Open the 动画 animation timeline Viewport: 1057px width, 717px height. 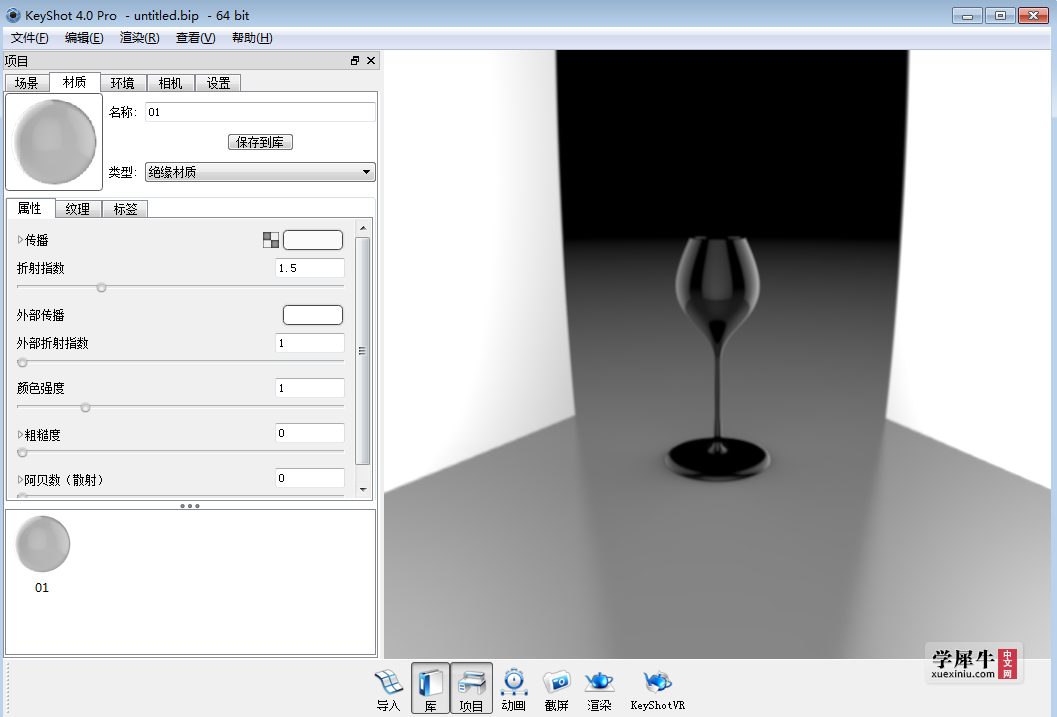514,689
